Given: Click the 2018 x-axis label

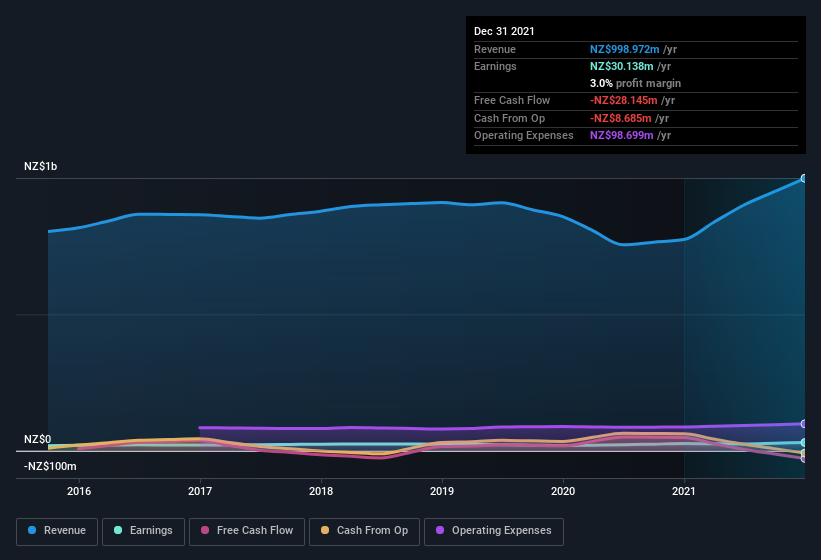Looking at the screenshot, I should 321,491.
